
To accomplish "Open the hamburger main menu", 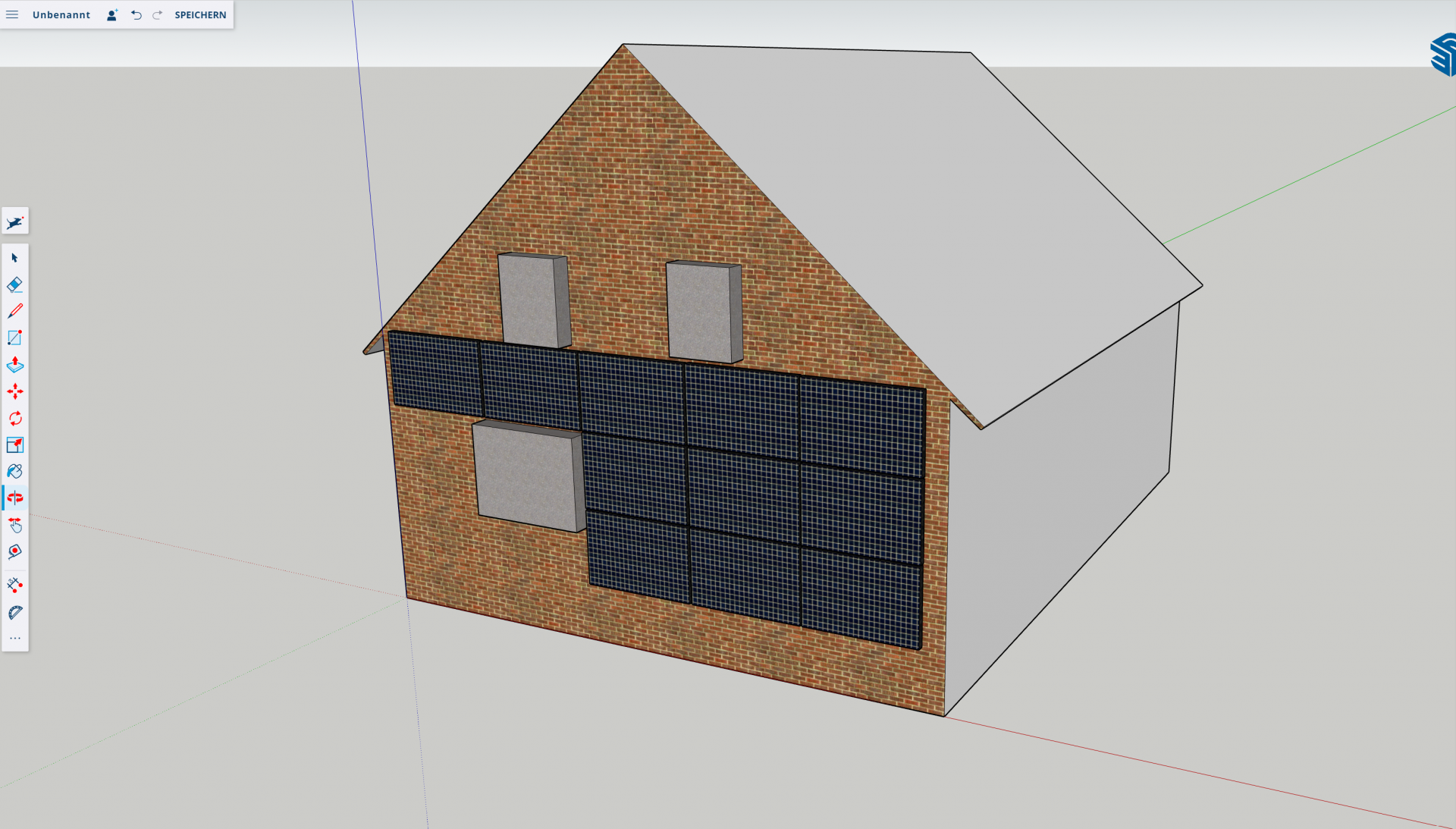I will coord(12,14).
